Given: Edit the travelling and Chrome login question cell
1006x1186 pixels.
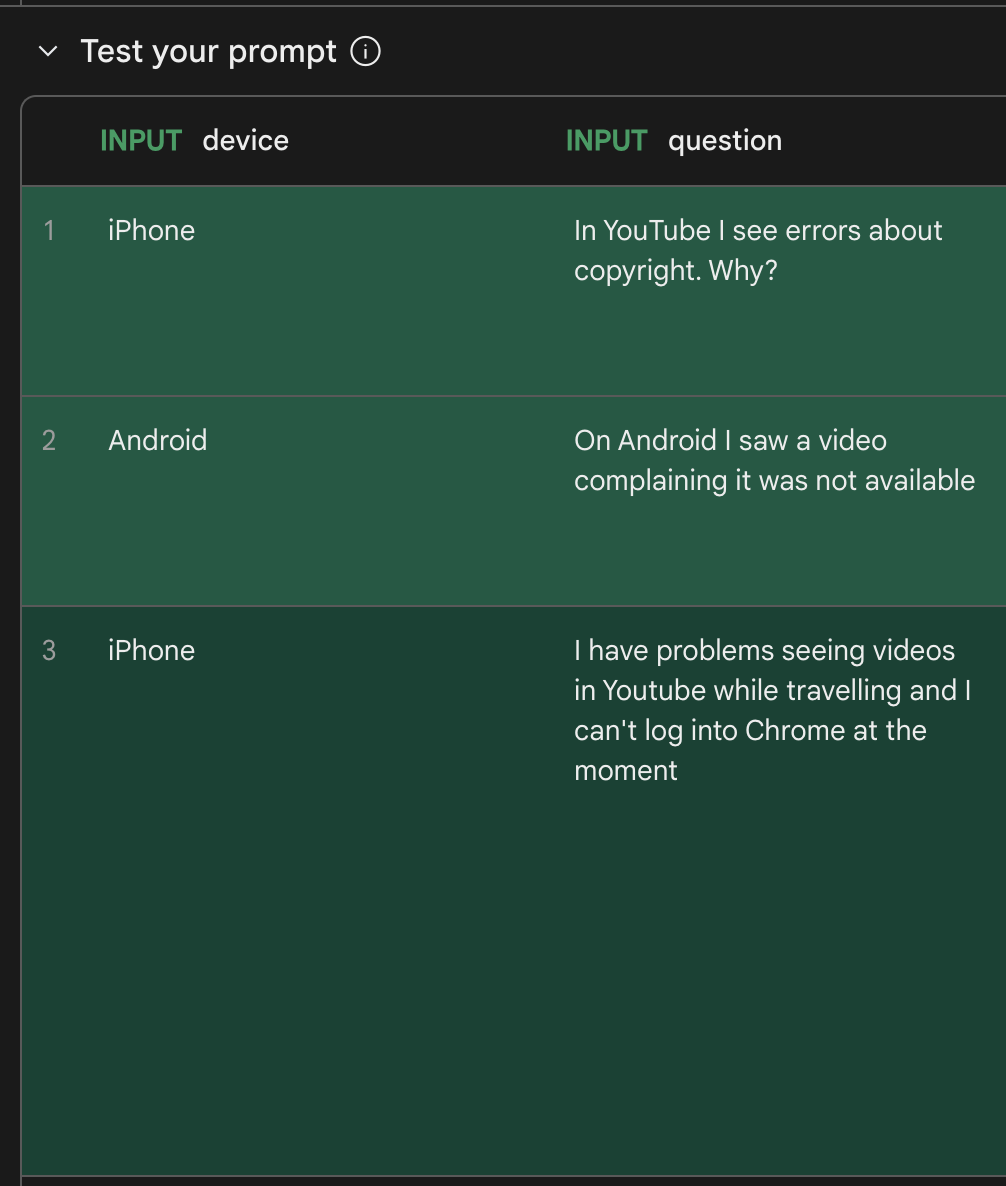Looking at the screenshot, I should 772,710.
